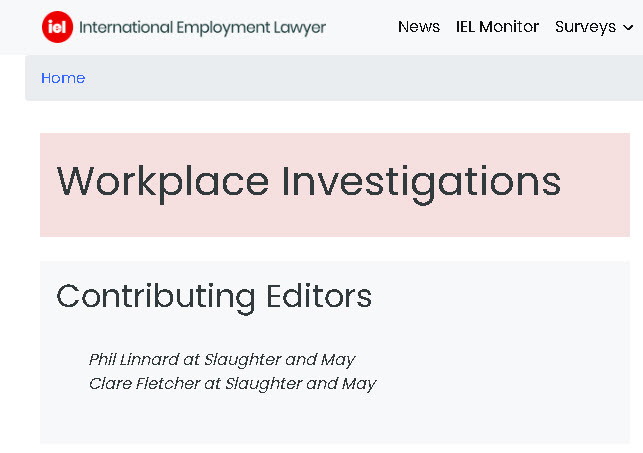Select Clare Fletcher at Slaughter and May

(x=233, y=384)
